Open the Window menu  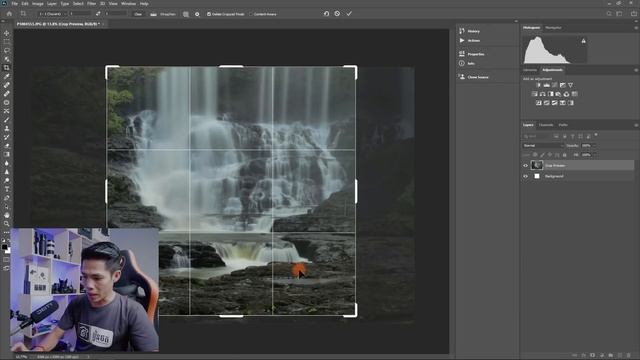point(128,4)
